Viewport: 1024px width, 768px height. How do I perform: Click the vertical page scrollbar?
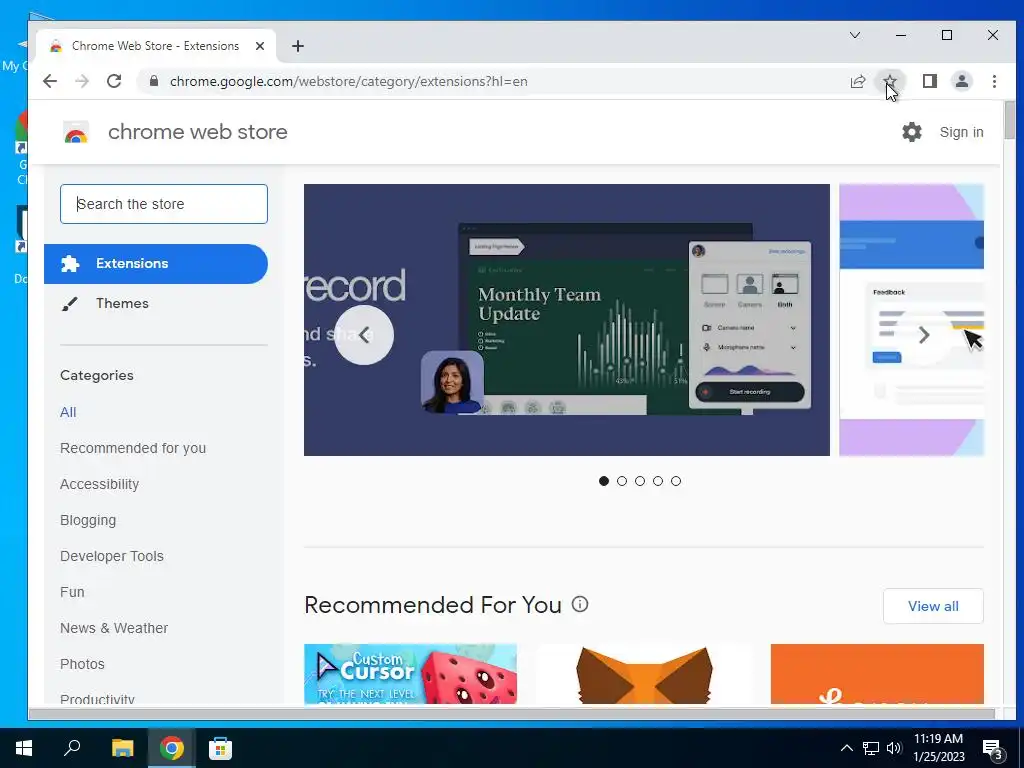tap(1010, 120)
